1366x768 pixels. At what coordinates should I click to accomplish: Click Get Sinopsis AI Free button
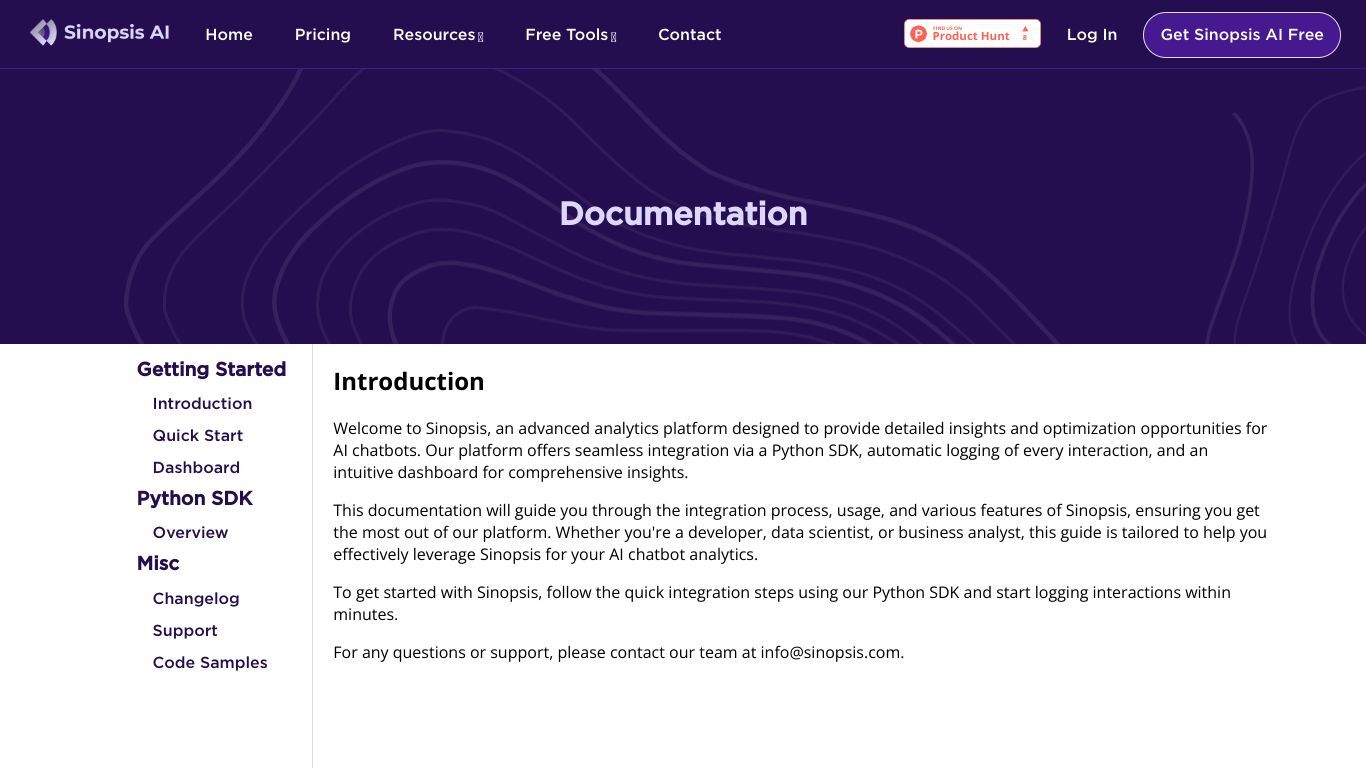(x=1242, y=35)
